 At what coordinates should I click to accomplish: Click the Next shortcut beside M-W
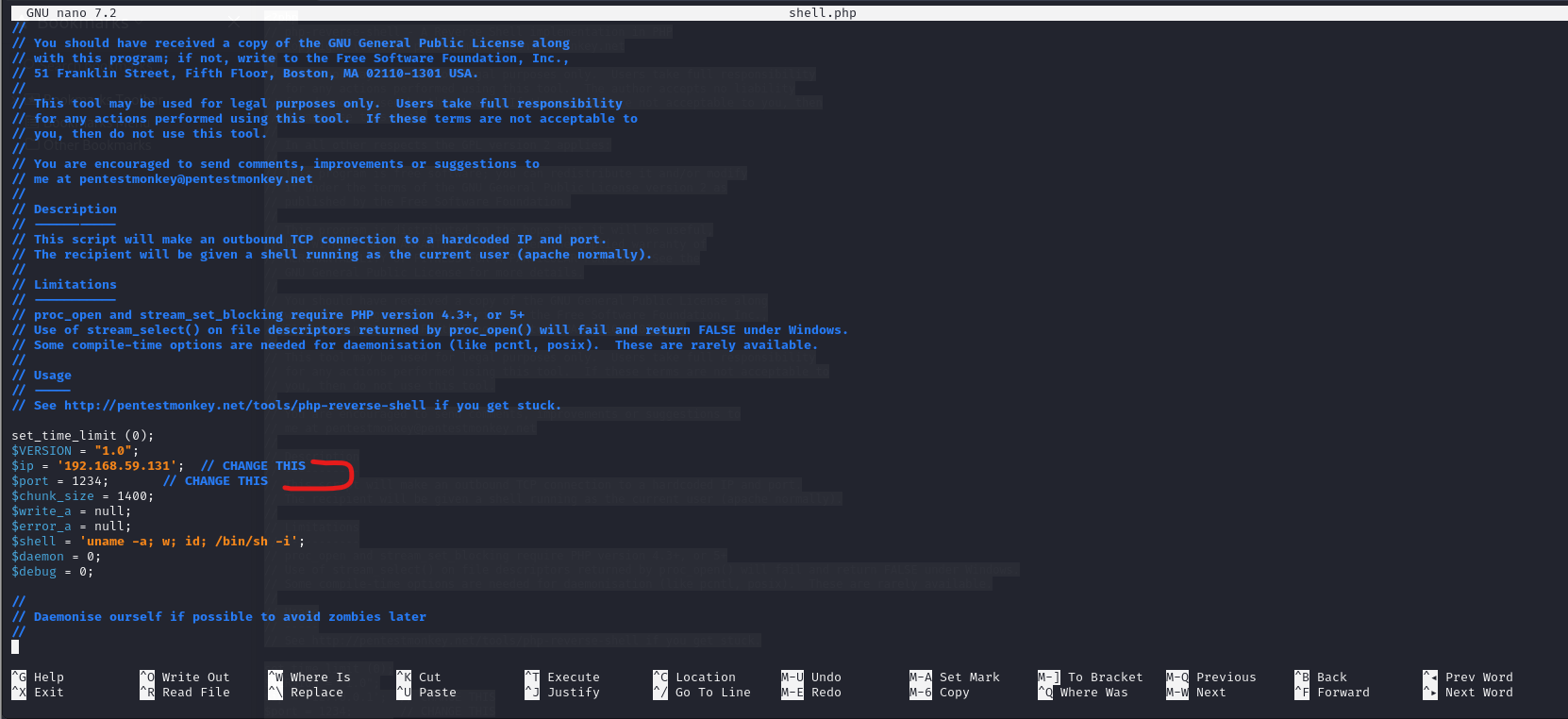(1196, 693)
